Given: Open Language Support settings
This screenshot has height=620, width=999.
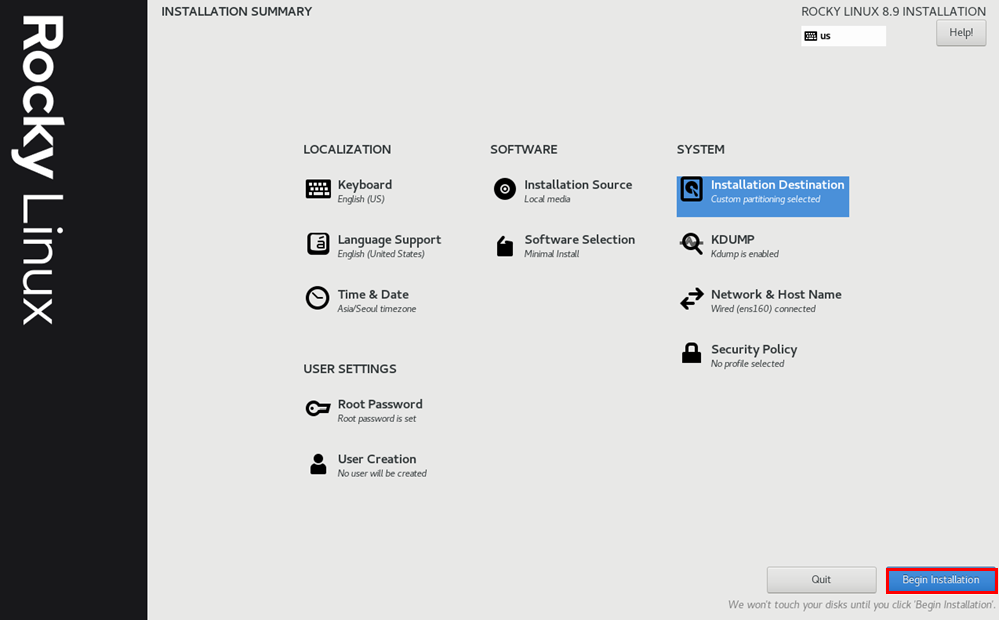Looking at the screenshot, I should coord(389,240).
